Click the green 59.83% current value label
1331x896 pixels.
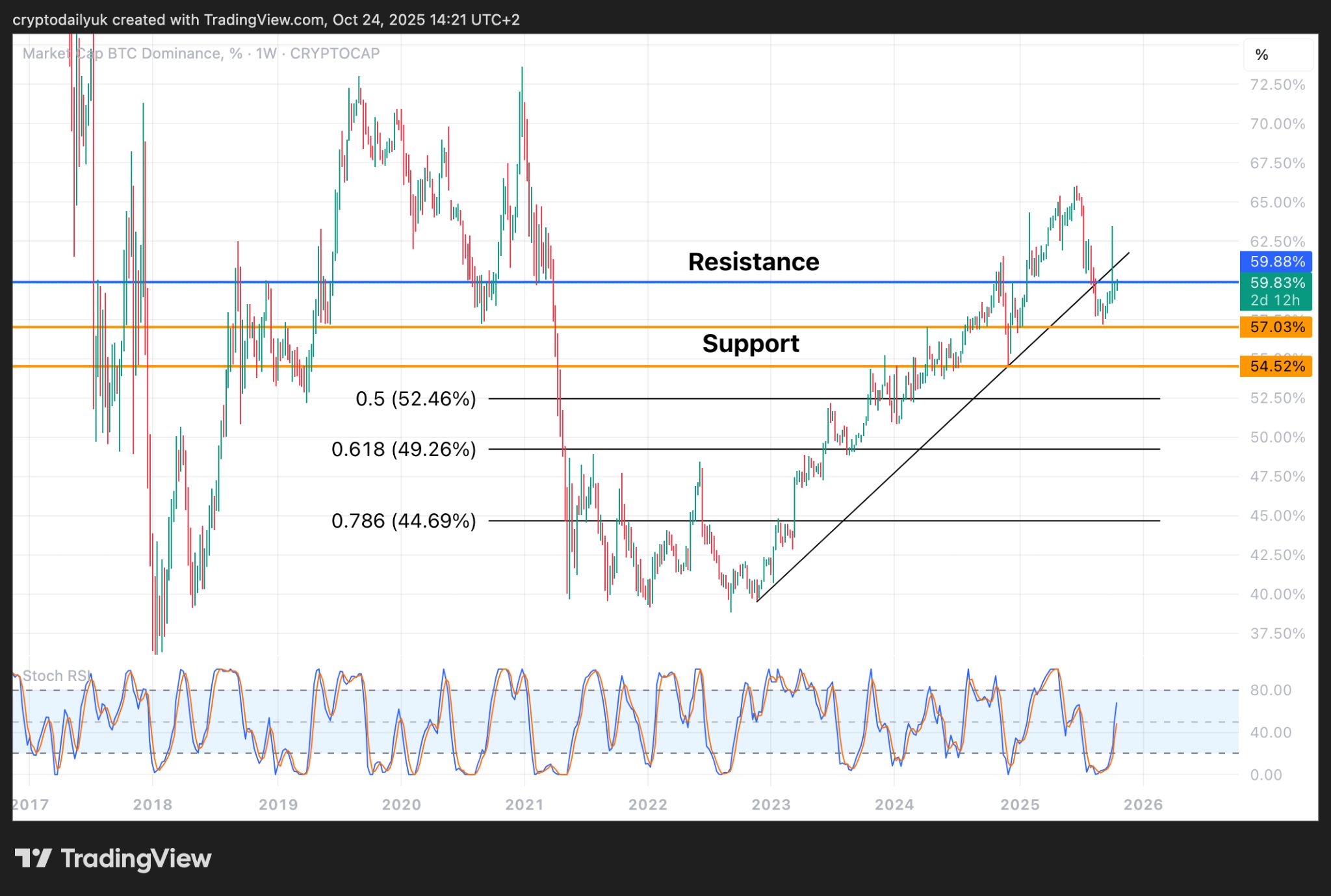(x=1276, y=283)
